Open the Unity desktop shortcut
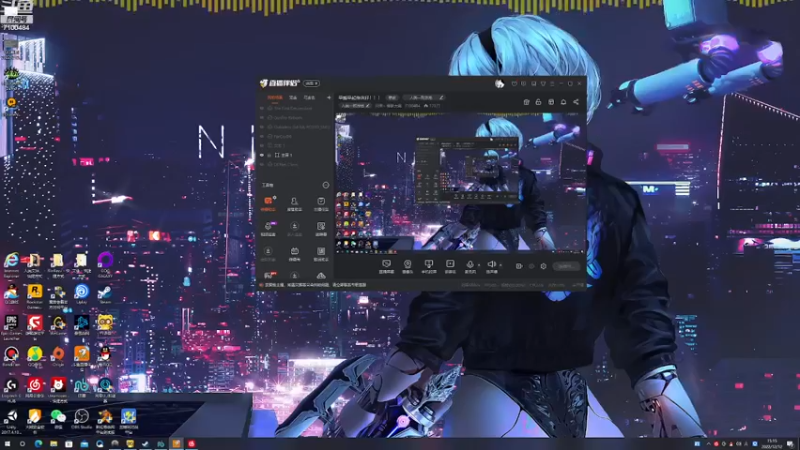 click(x=11, y=421)
